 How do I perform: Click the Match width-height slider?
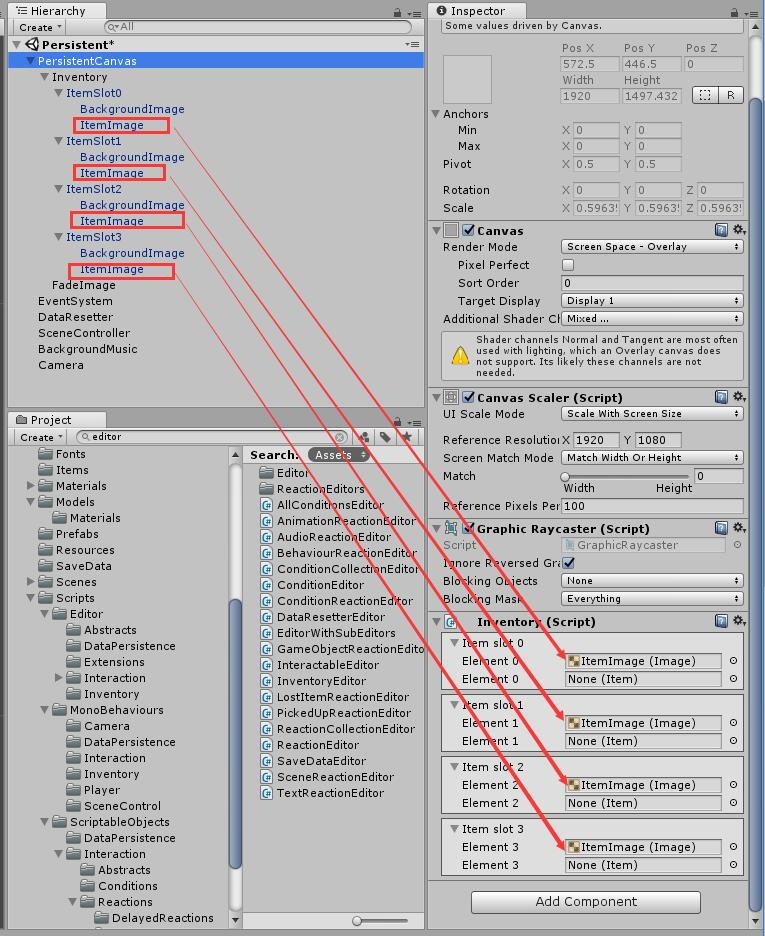[626, 476]
